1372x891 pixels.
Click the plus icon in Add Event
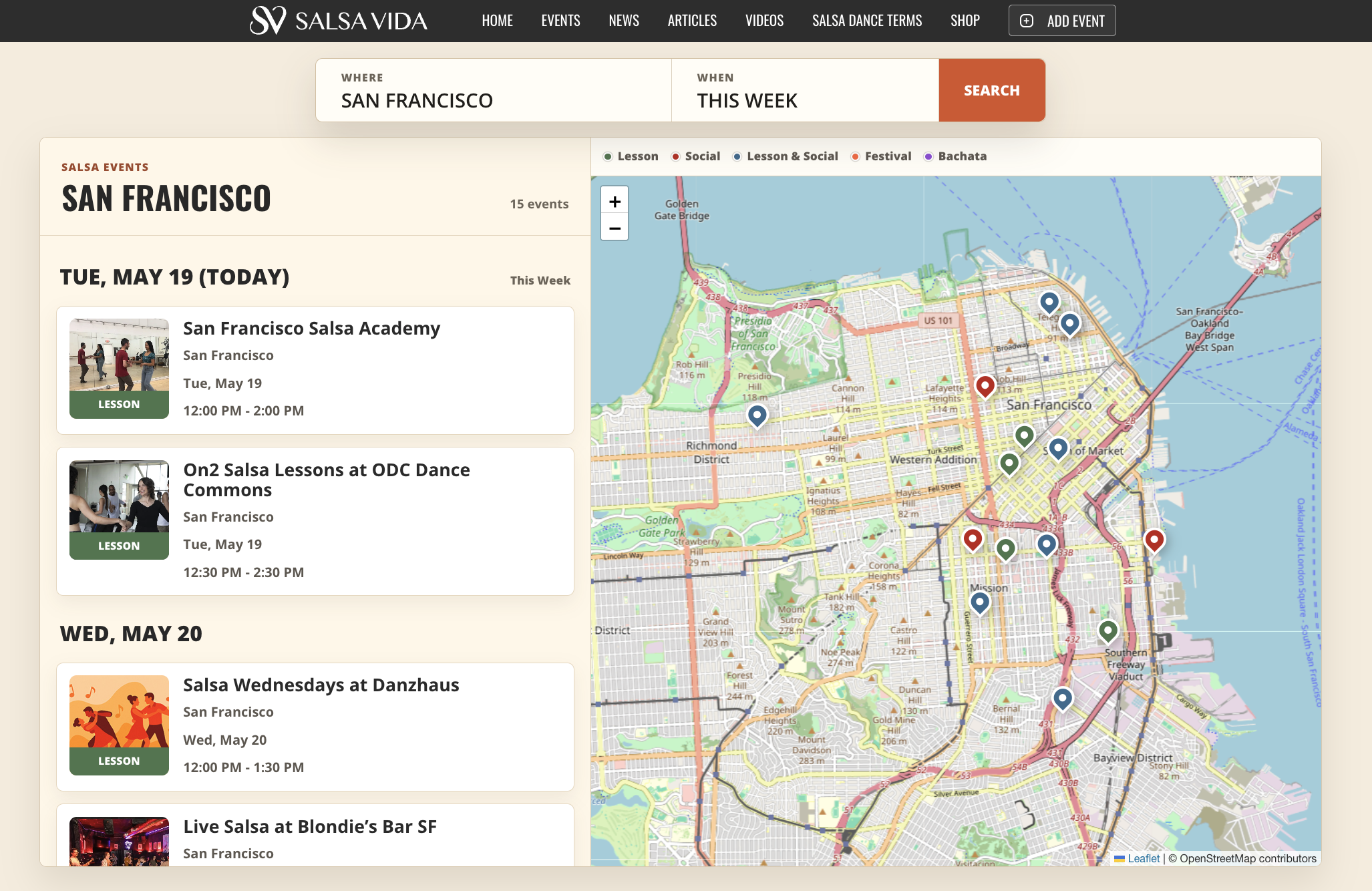(x=1027, y=21)
